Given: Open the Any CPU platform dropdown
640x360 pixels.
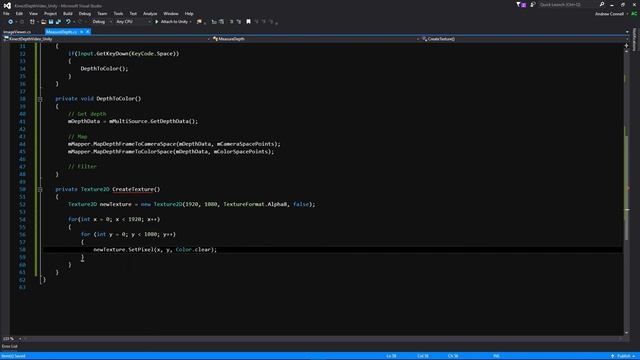Looking at the screenshot, I should 133,22.
